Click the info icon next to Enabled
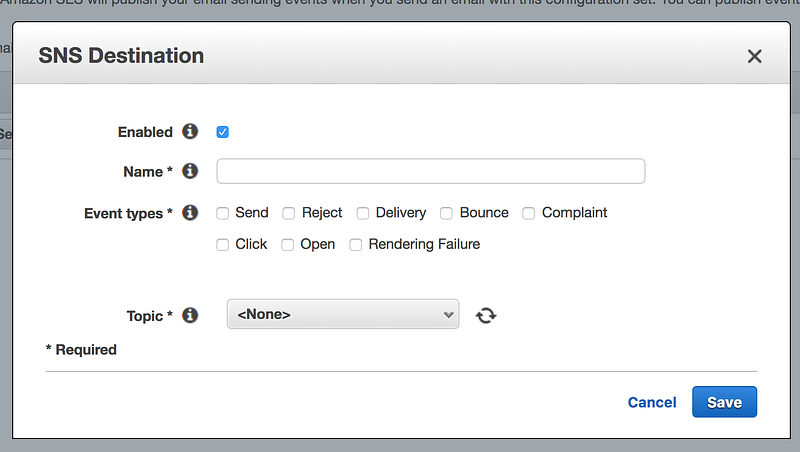 point(190,131)
